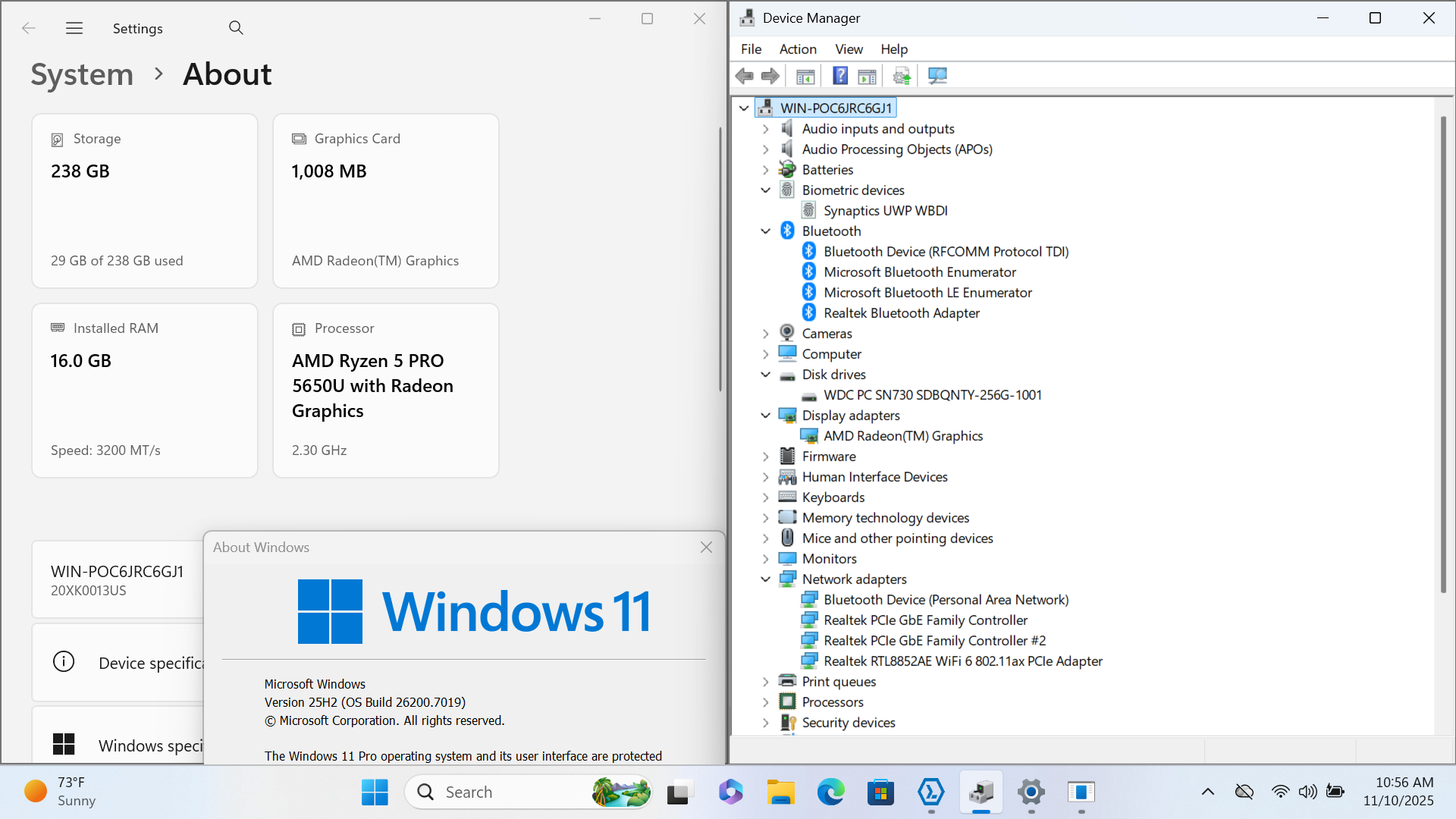Go to the System breadcrumb link

coord(82,74)
